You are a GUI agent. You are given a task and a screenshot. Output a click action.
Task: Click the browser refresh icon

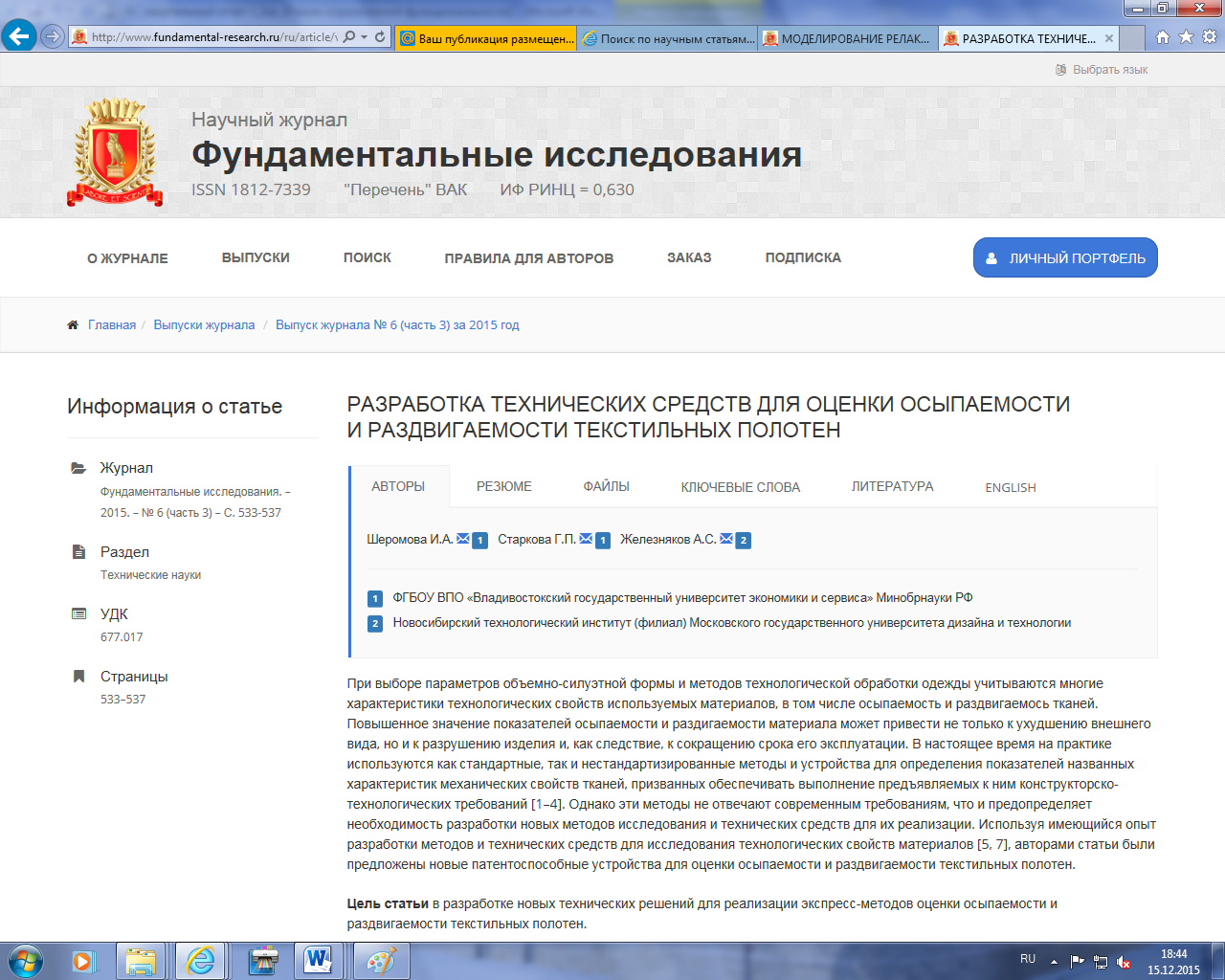tap(380, 37)
